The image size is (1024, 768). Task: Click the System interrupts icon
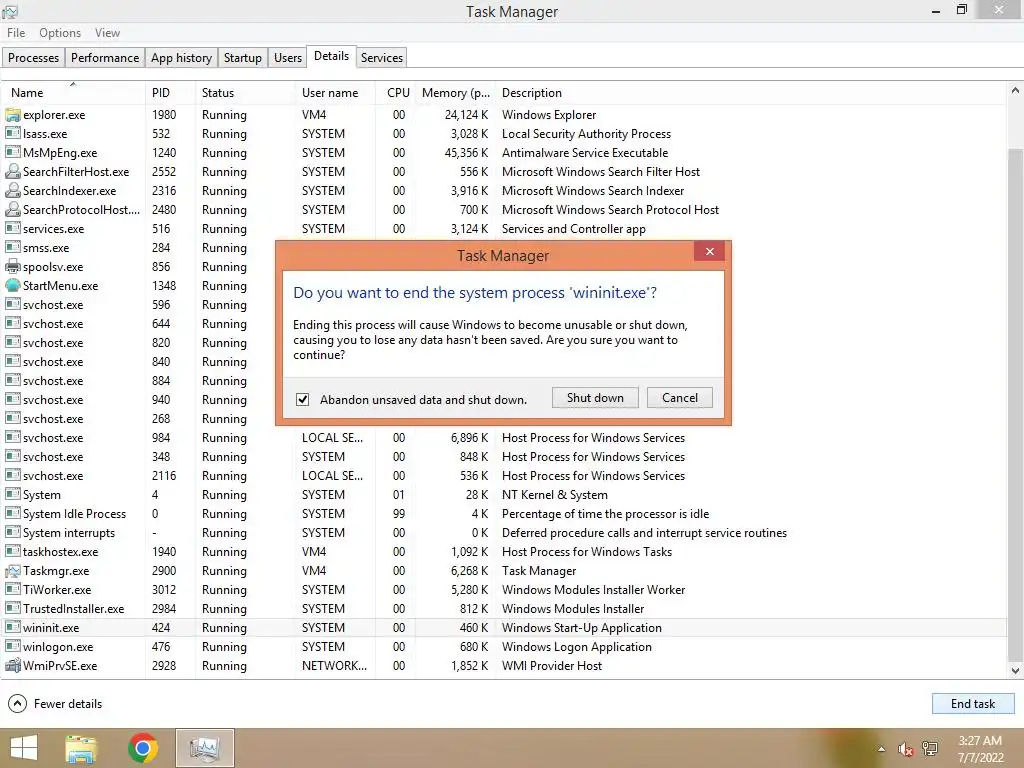coord(12,532)
